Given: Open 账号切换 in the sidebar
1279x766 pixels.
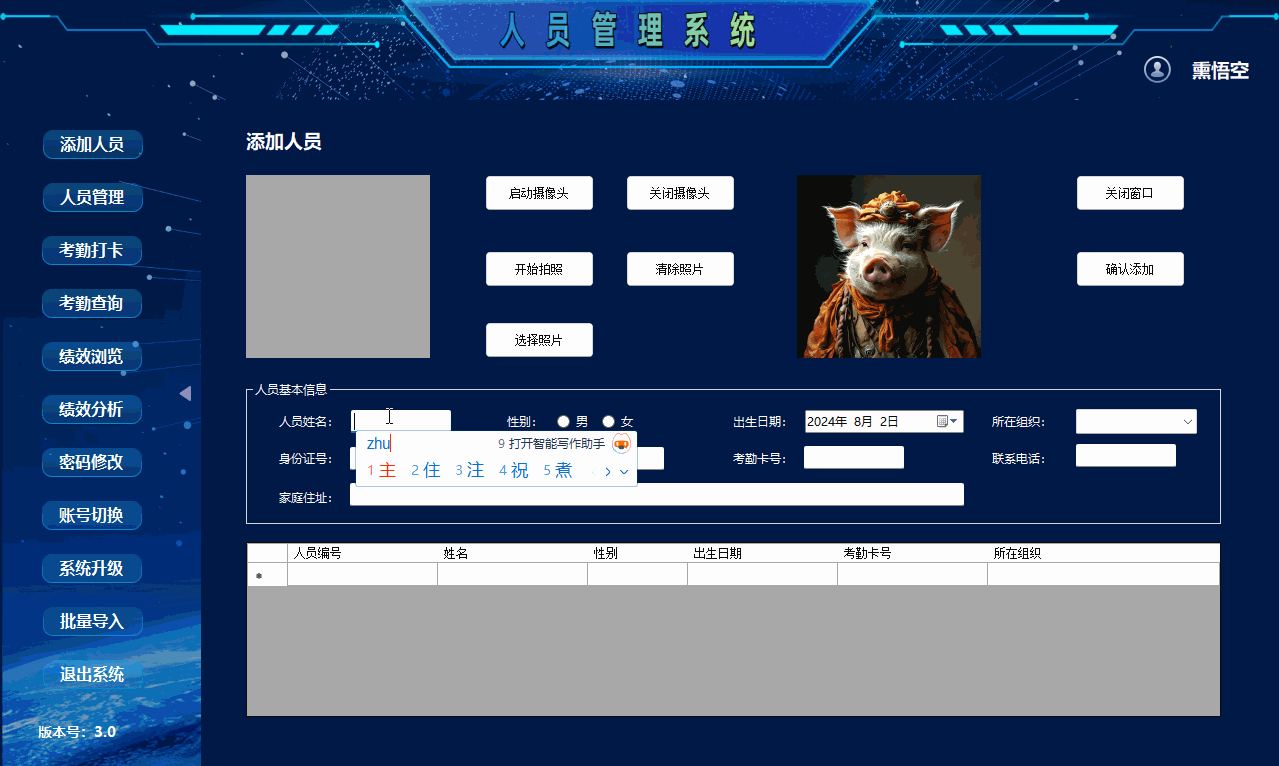Looking at the screenshot, I should click(92, 515).
